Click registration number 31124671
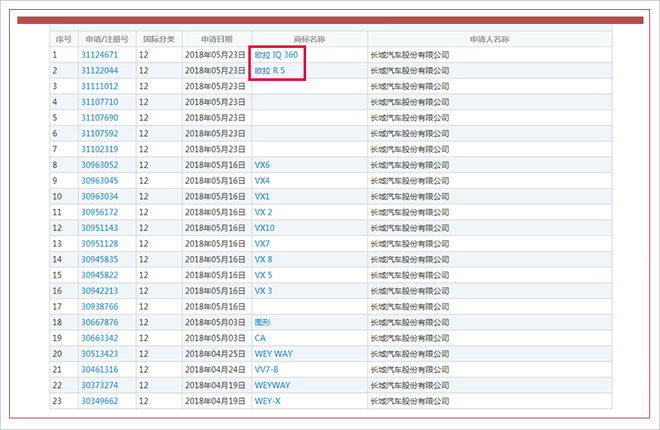Image resolution: width=660 pixels, height=430 pixels. tap(100, 55)
